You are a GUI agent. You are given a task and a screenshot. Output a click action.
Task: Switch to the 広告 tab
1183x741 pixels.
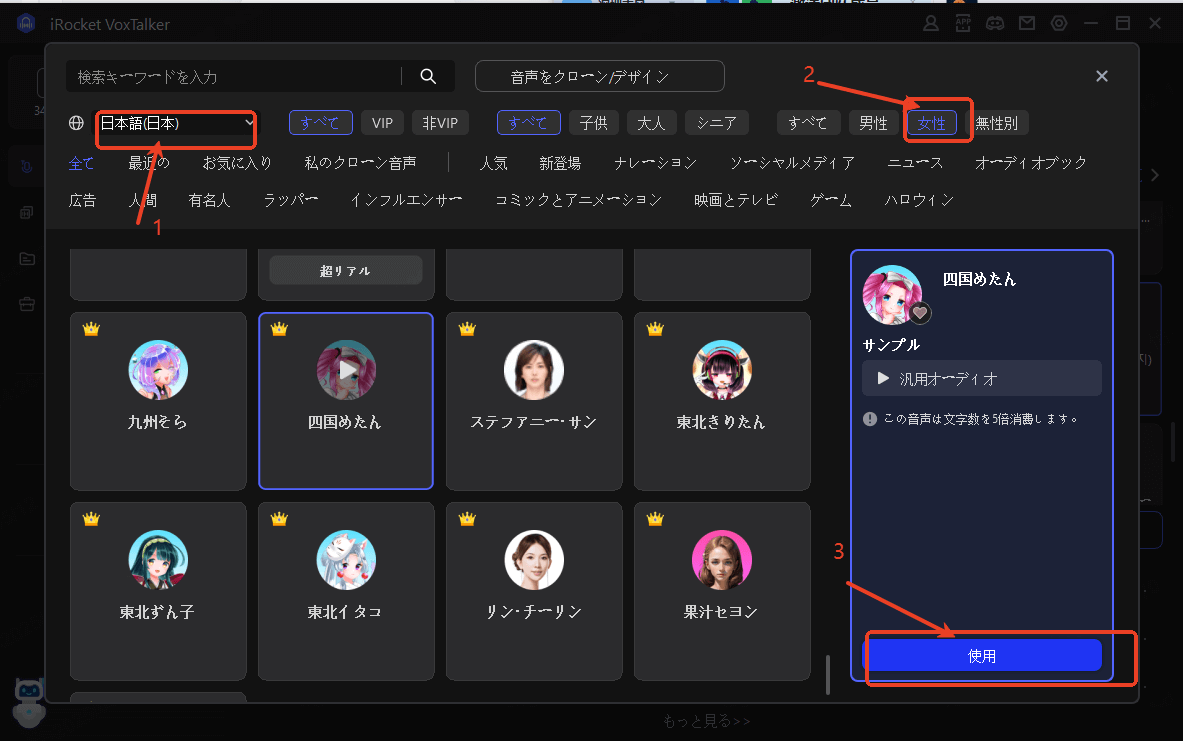tap(82, 200)
